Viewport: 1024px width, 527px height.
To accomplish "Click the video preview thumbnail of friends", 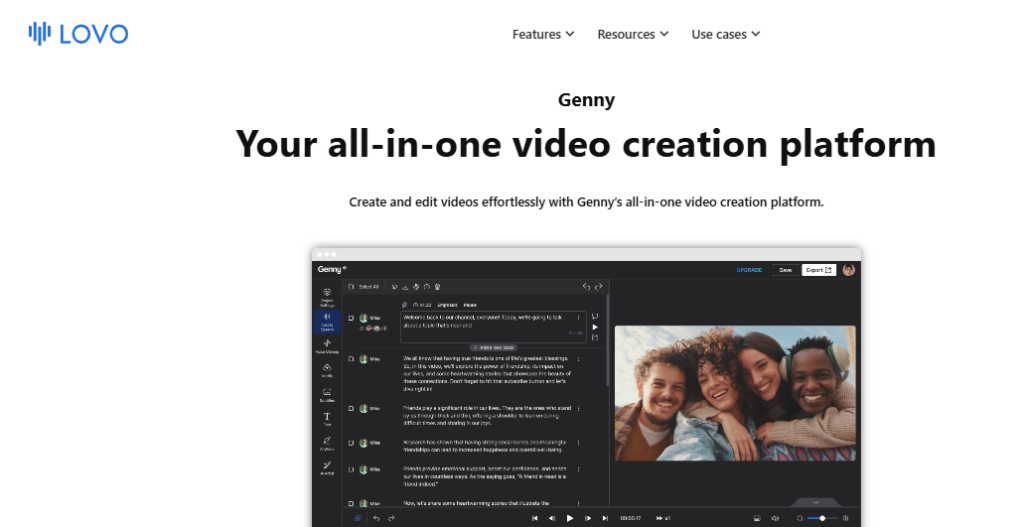I will coord(735,393).
